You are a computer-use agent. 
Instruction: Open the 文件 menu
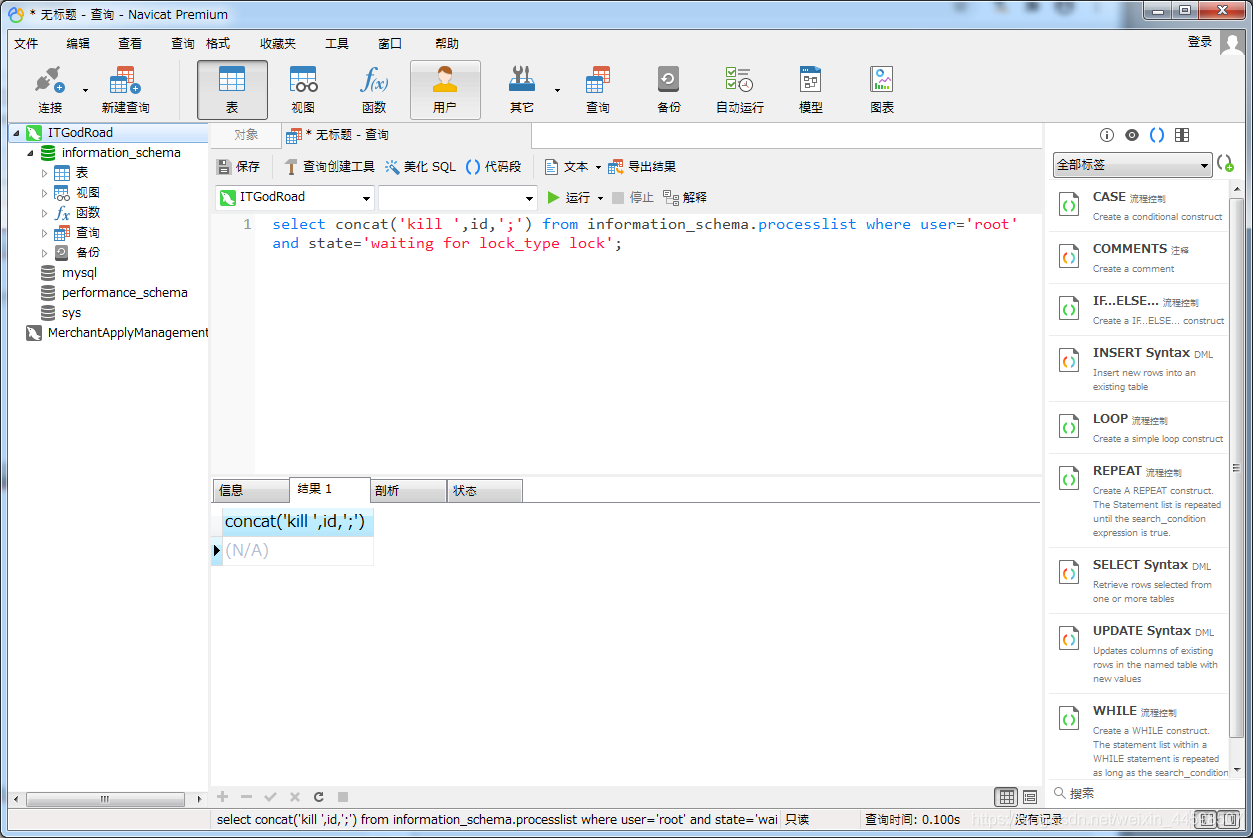pyautogui.click(x=26, y=43)
